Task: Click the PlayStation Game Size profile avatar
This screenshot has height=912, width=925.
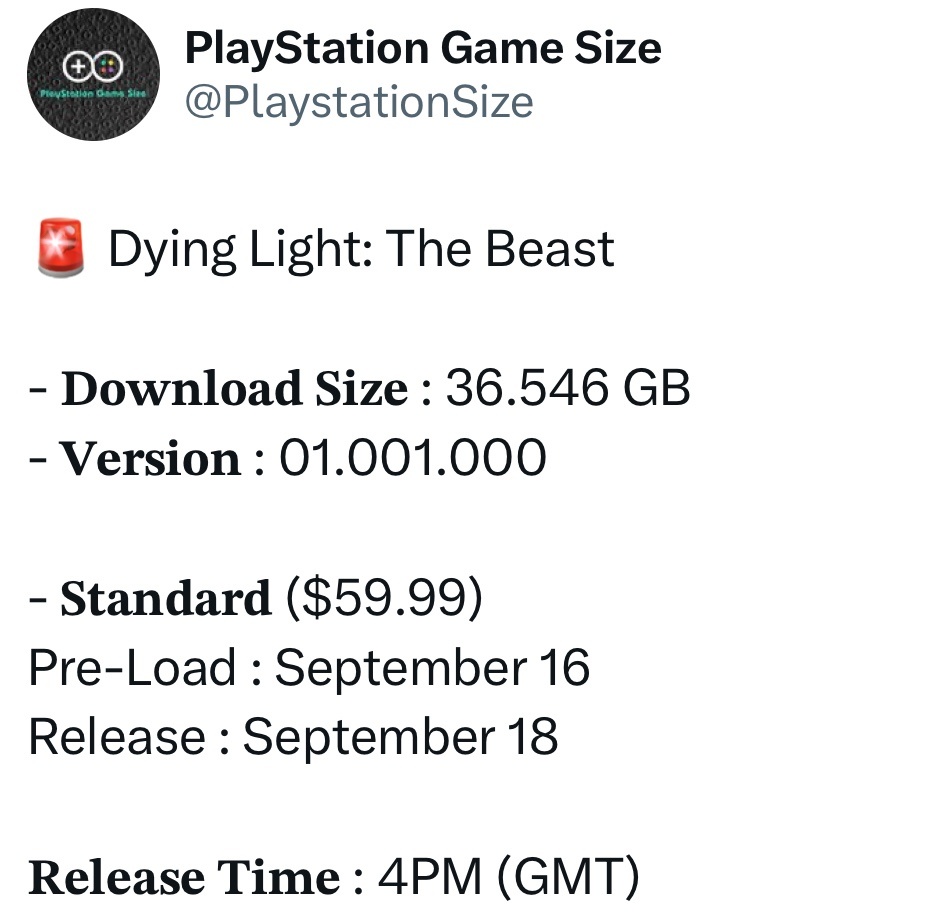Action: [93, 75]
